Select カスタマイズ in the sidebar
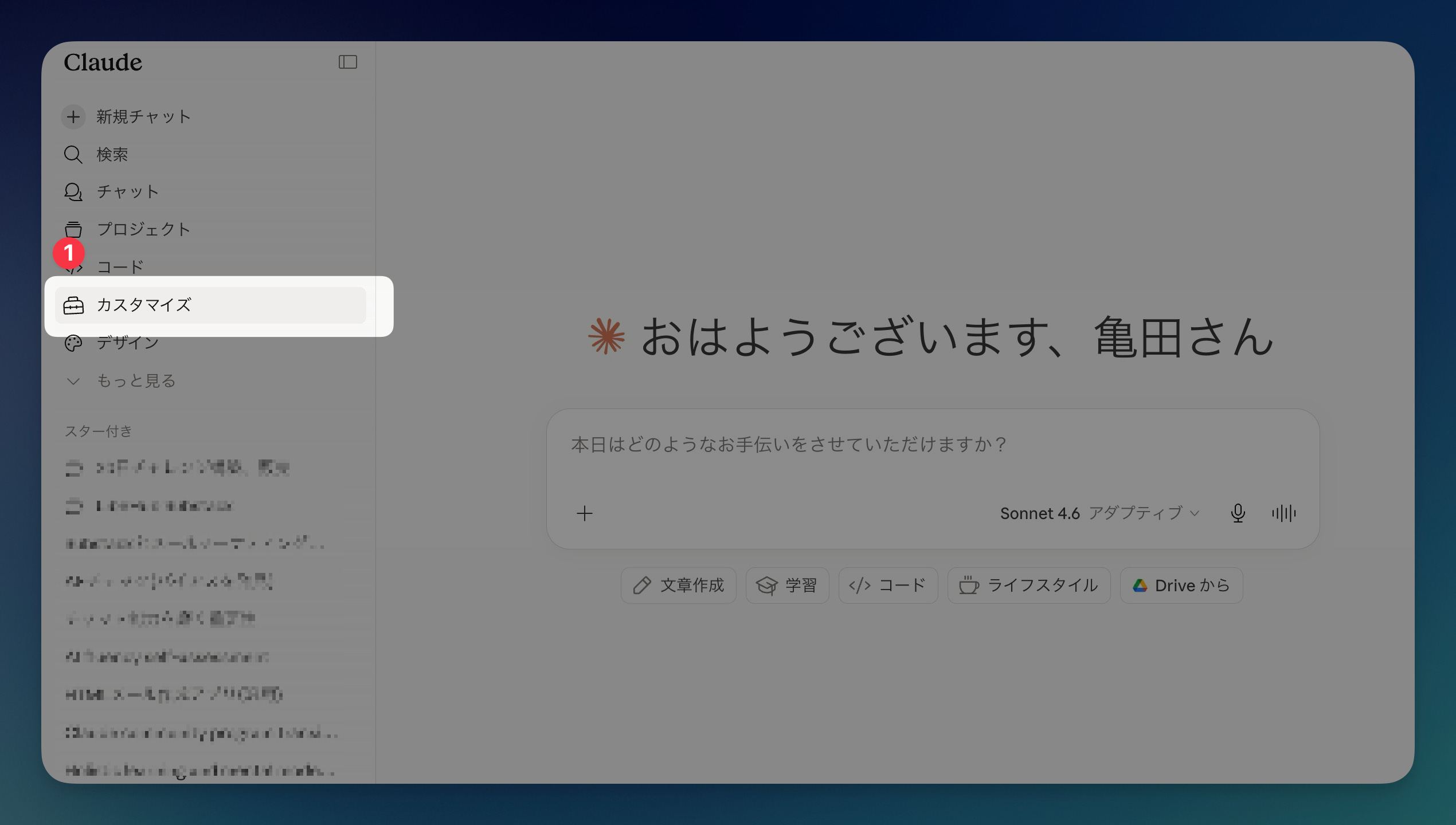This screenshot has width=1456, height=825. point(210,305)
